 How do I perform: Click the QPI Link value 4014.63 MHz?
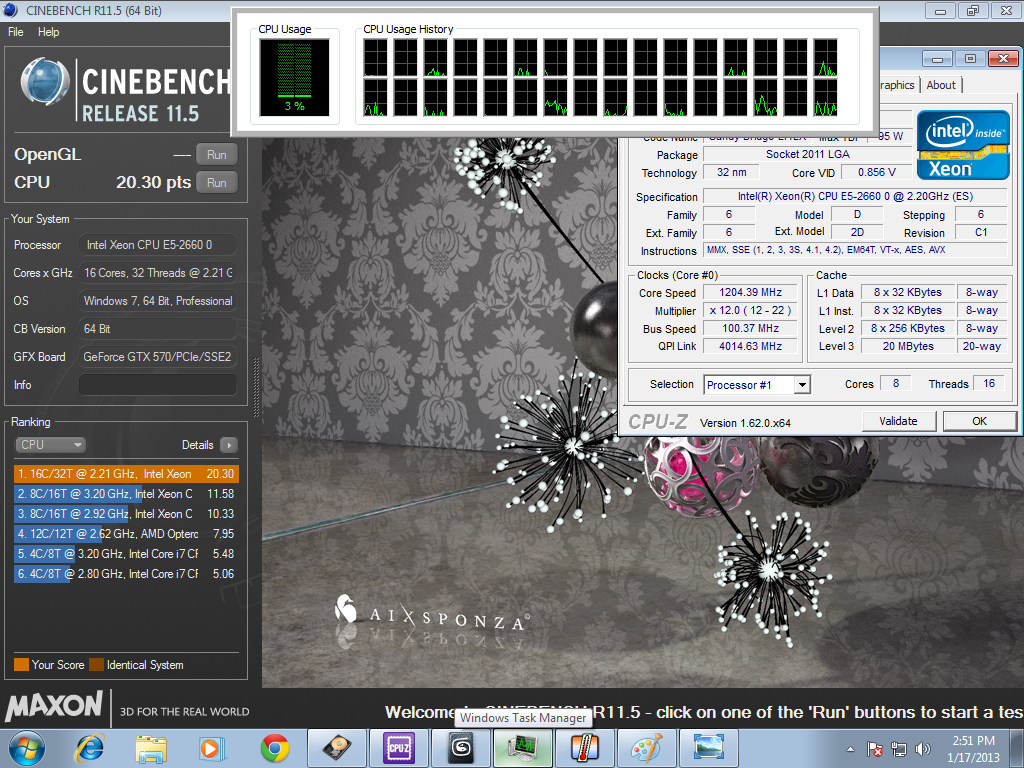pos(750,346)
